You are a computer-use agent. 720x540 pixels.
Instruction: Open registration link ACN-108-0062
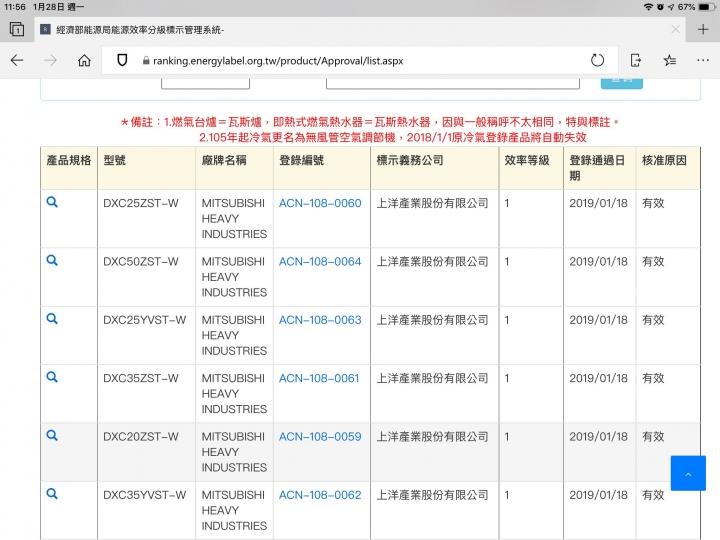[x=320, y=495]
